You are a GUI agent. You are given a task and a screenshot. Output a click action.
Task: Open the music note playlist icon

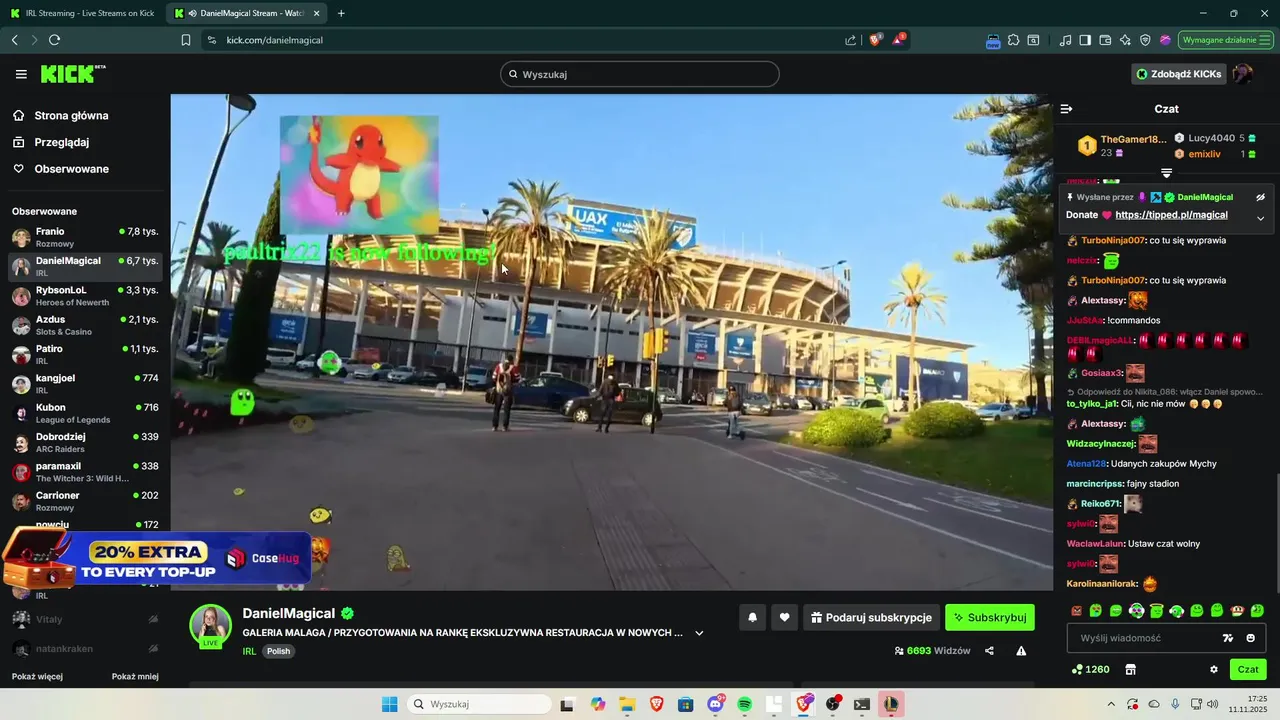click(1065, 40)
